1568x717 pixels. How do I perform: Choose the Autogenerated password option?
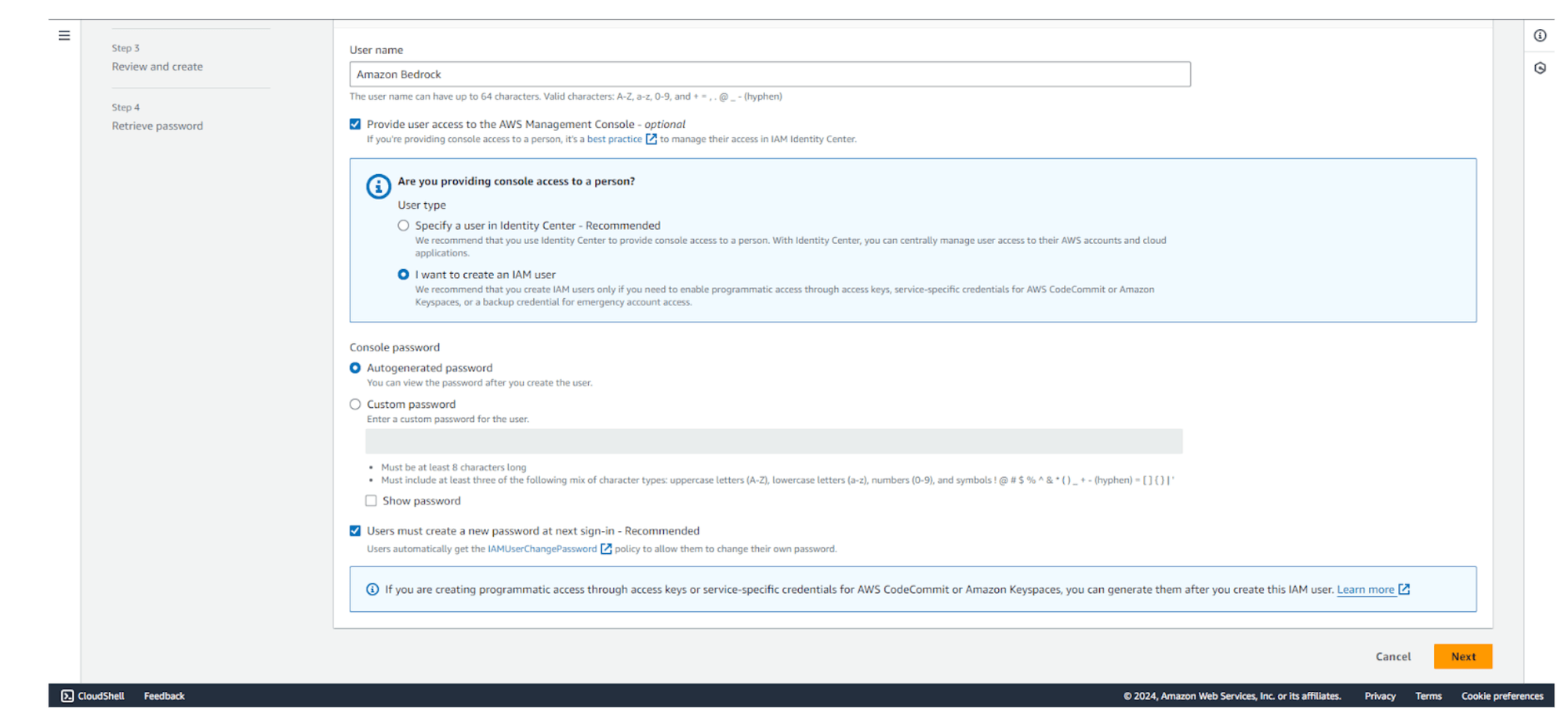(355, 368)
